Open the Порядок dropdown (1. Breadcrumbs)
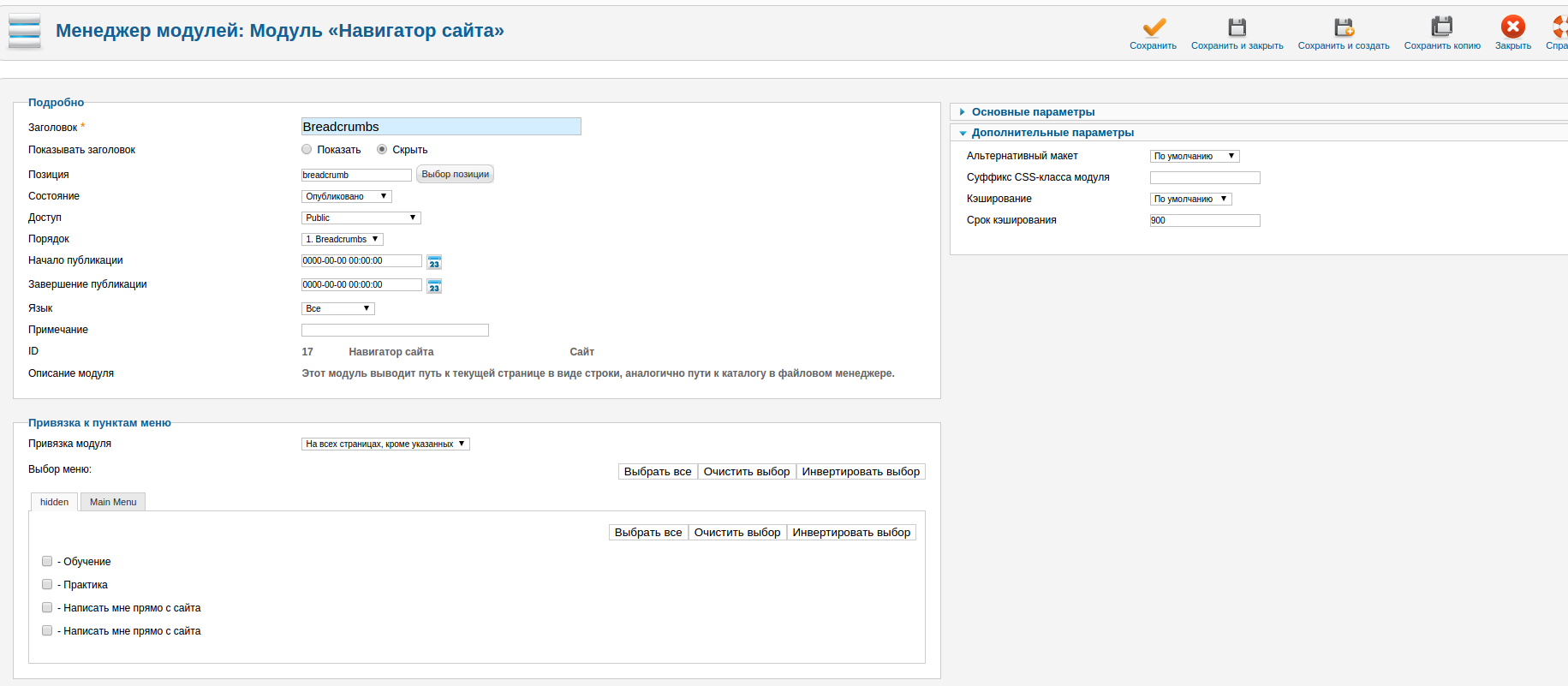Viewport: 1568px width, 686px height. pyautogui.click(x=343, y=239)
